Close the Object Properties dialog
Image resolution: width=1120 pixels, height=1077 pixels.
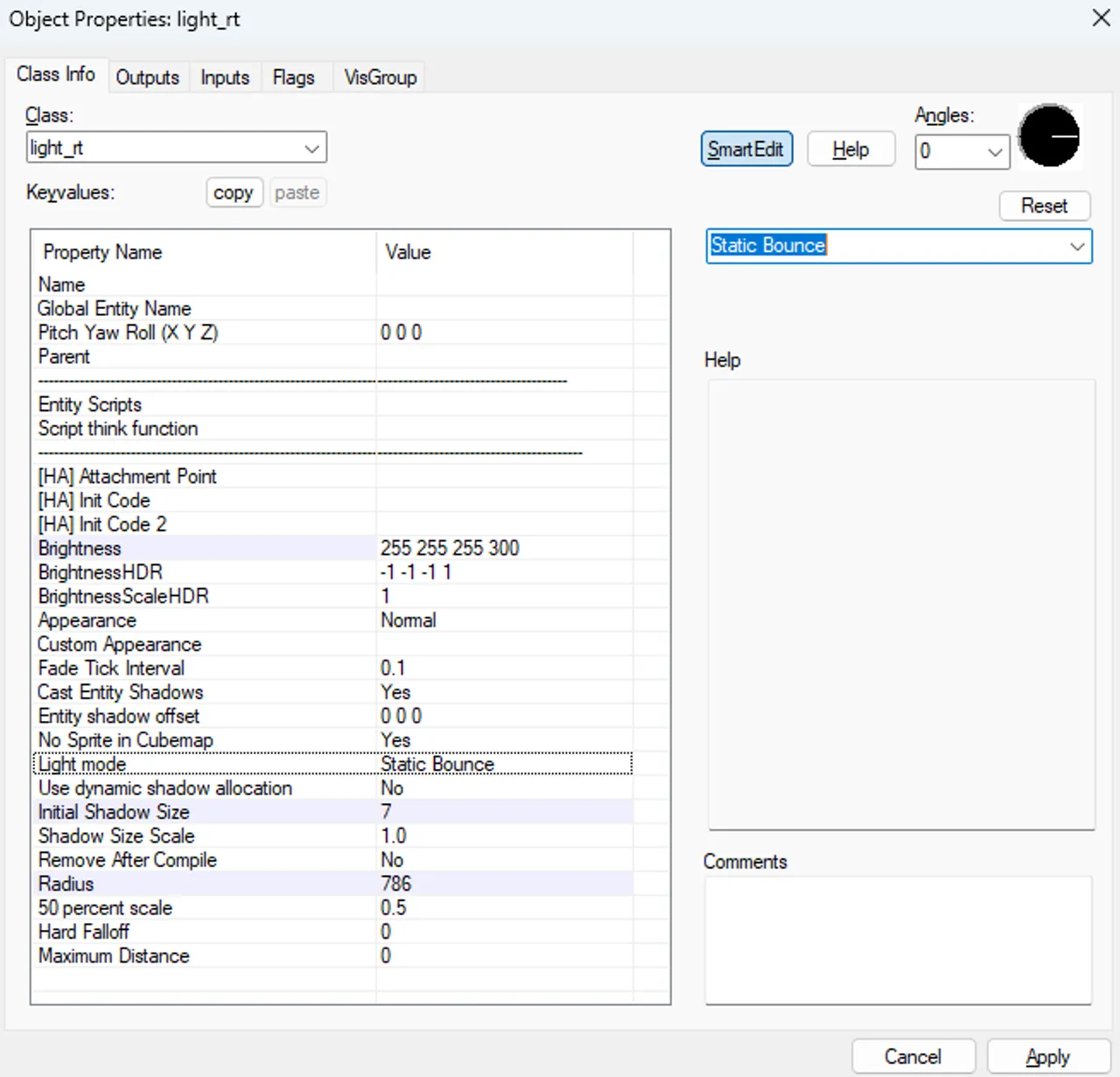1101,18
